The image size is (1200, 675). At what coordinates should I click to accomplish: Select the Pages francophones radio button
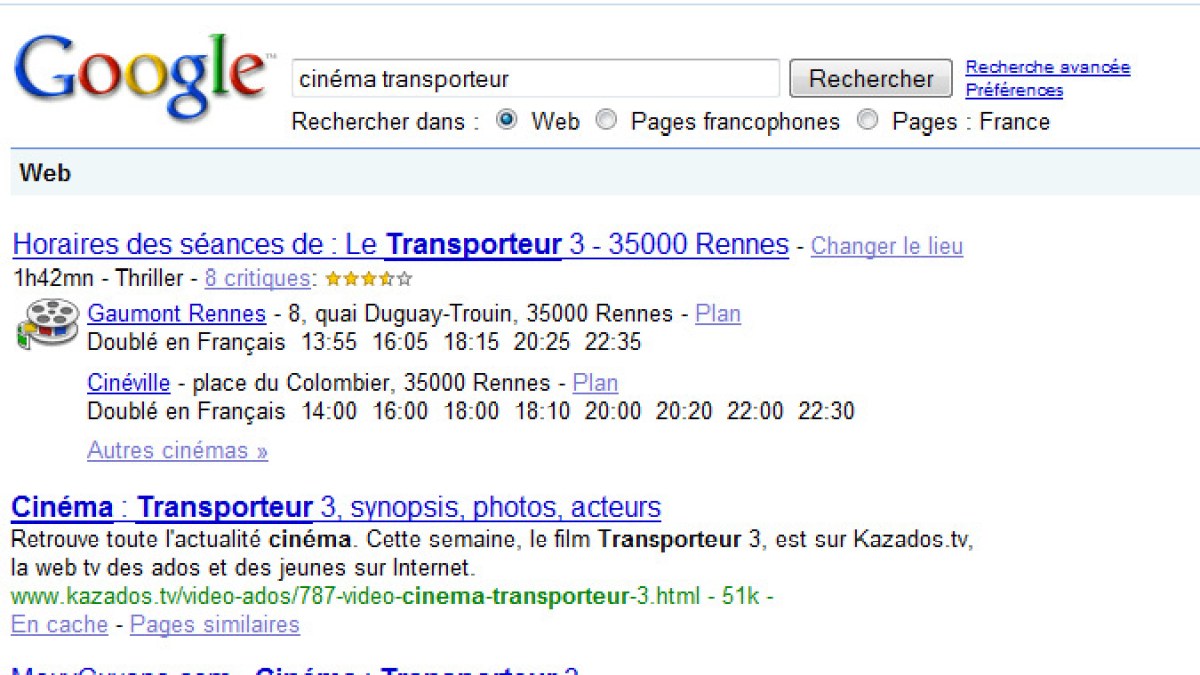(606, 121)
